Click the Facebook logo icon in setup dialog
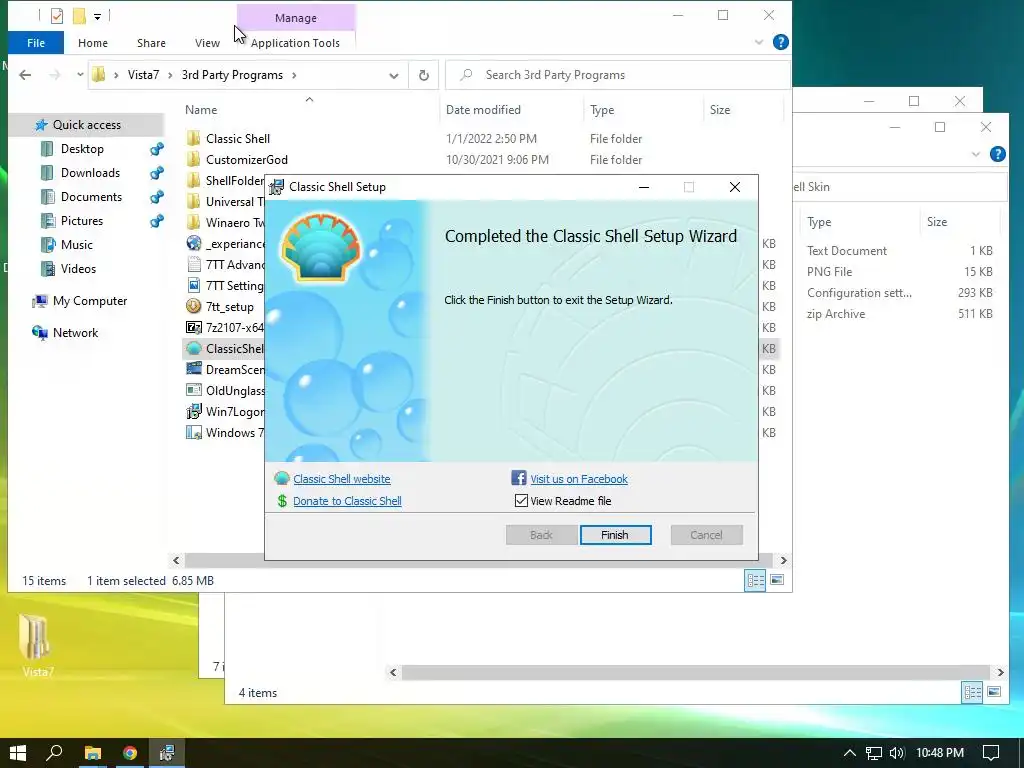 pyautogui.click(x=519, y=478)
